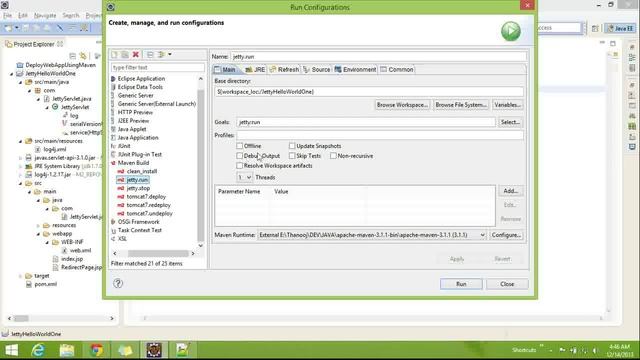This screenshot has height=360, width=640.
Task: Switch to the Common tab
Action: coord(397,69)
